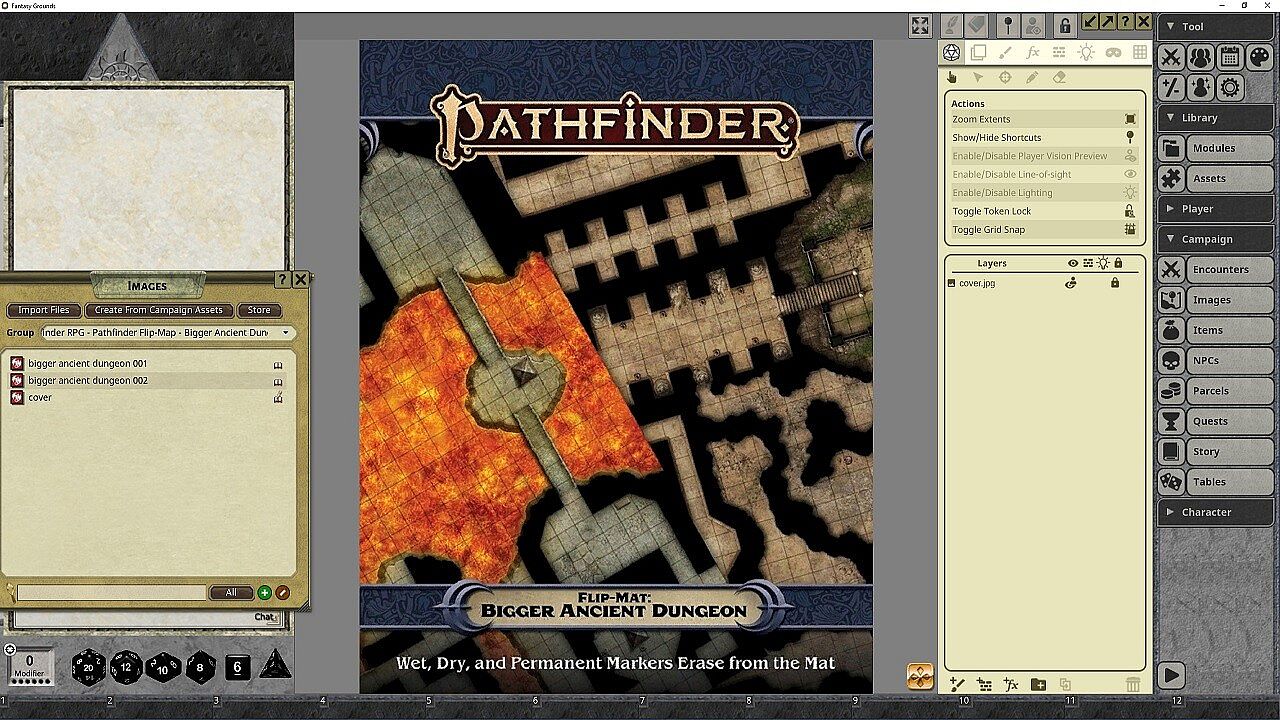Open the plus/minus modifiers icon
Screen dimensions: 1280x720
tap(1171, 87)
